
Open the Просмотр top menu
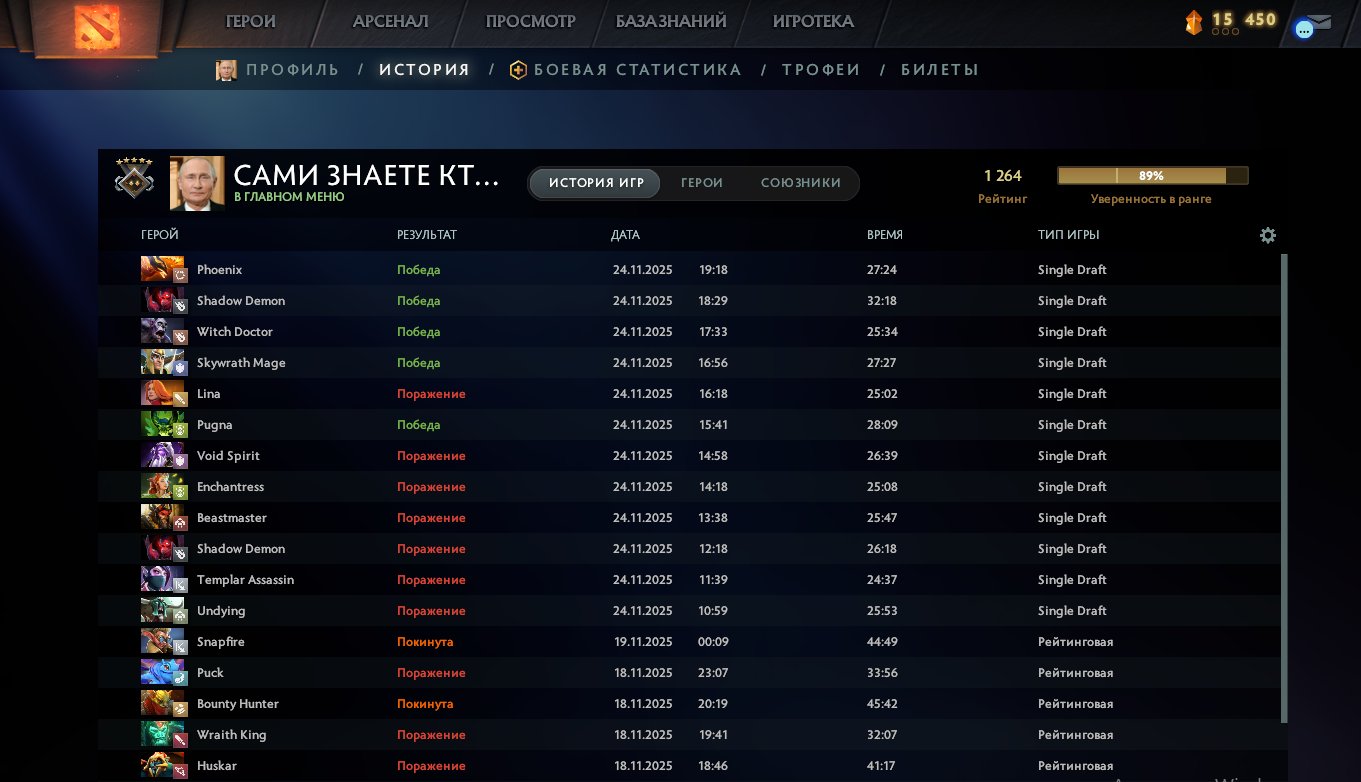pyautogui.click(x=530, y=21)
